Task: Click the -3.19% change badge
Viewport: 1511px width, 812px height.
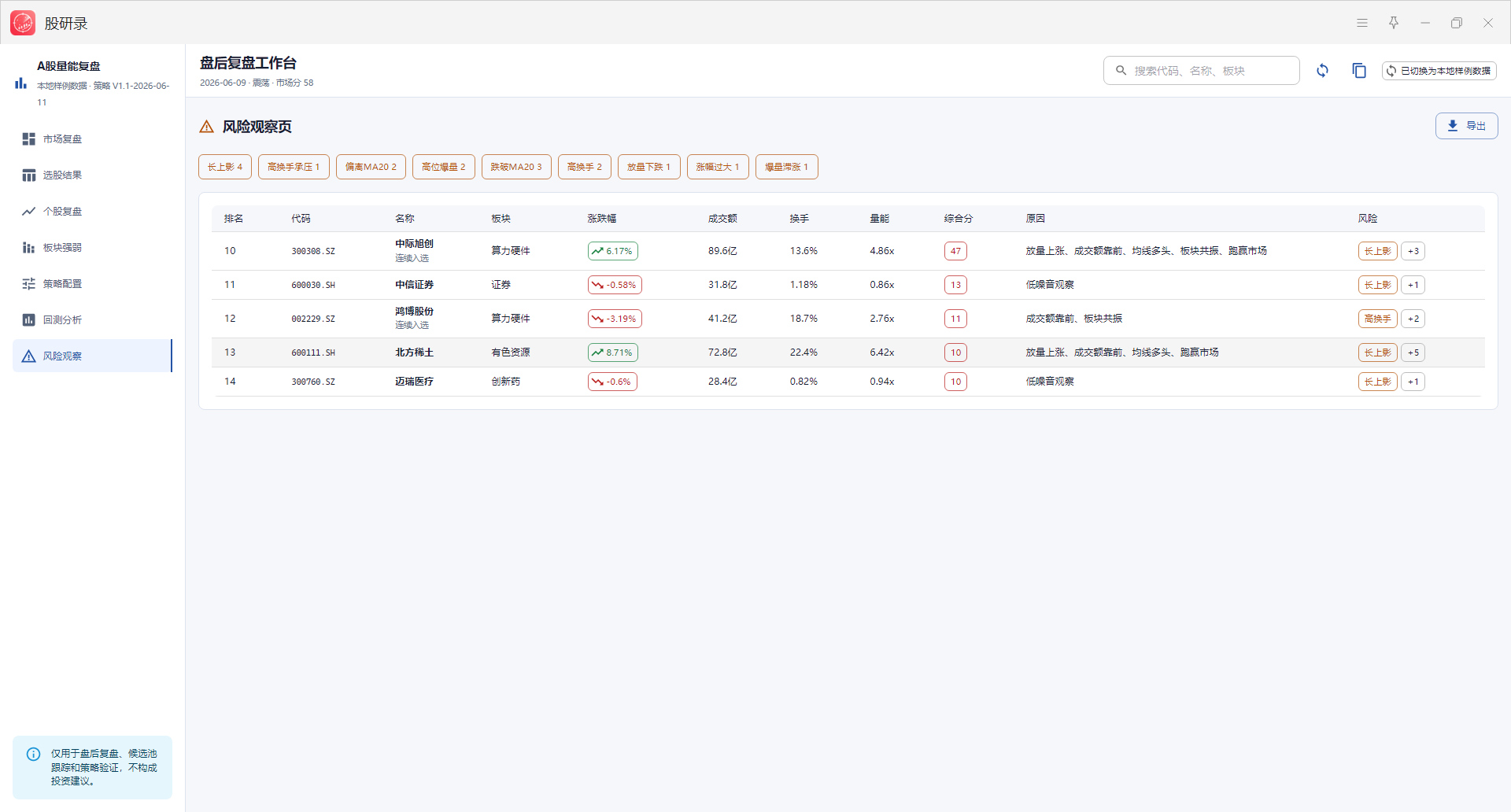Action: (615, 319)
